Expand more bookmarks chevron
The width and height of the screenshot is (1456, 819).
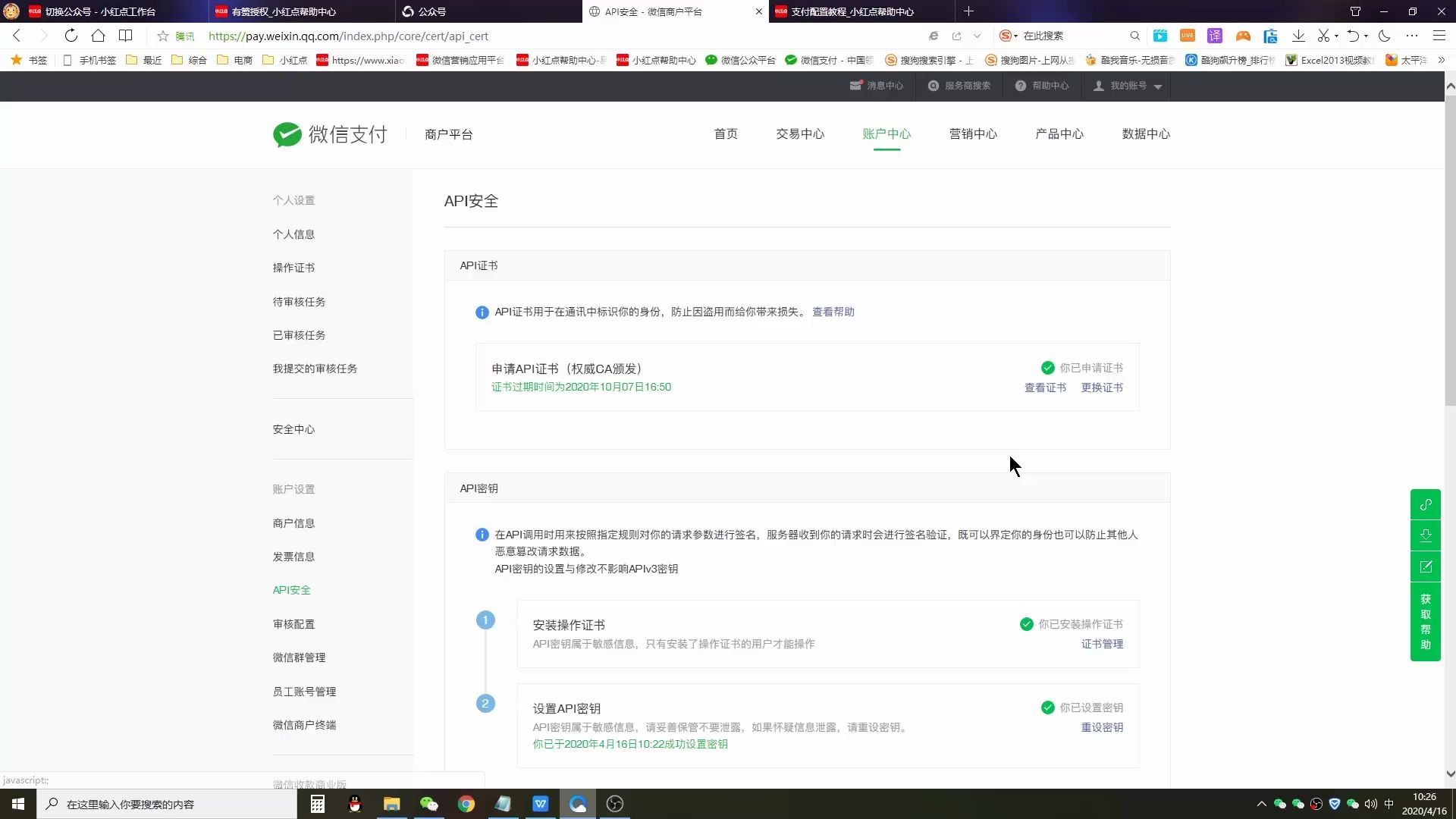click(1442, 60)
